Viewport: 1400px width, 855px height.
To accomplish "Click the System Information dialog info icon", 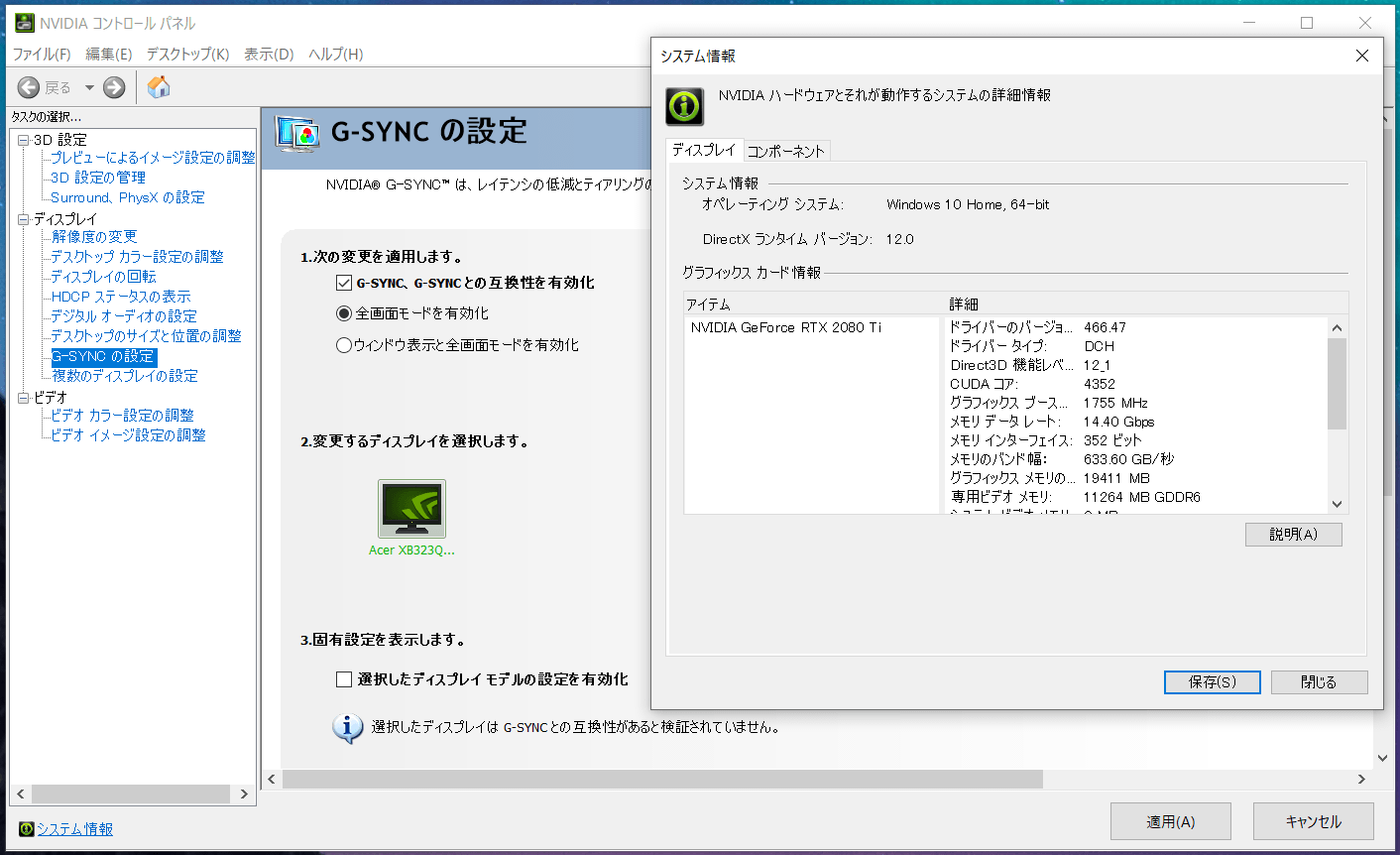I will (x=684, y=106).
